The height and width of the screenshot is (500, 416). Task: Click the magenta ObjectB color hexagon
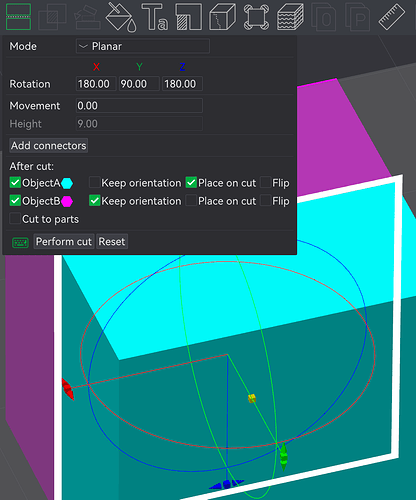click(x=67, y=201)
